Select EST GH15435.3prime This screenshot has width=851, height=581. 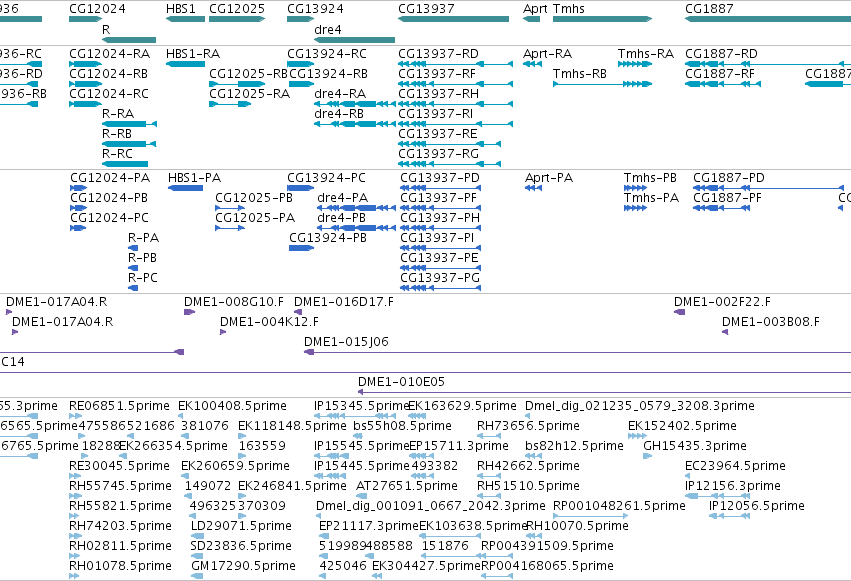click(x=647, y=456)
